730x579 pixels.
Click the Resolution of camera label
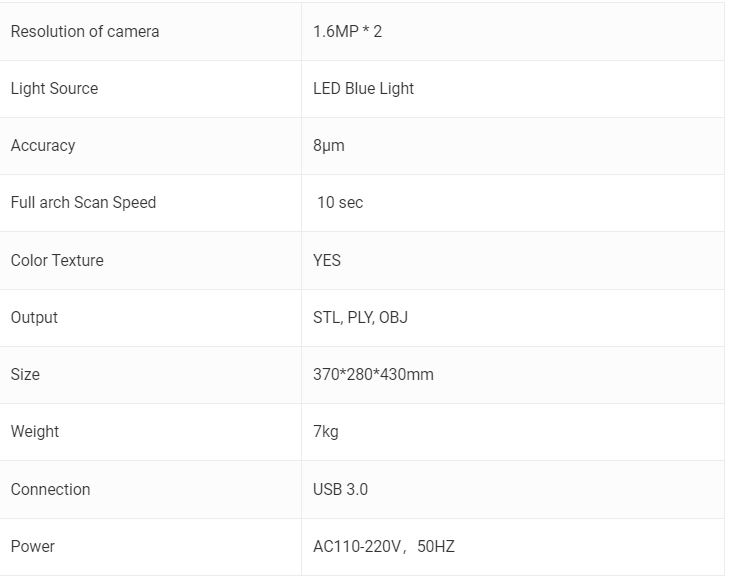(x=85, y=32)
